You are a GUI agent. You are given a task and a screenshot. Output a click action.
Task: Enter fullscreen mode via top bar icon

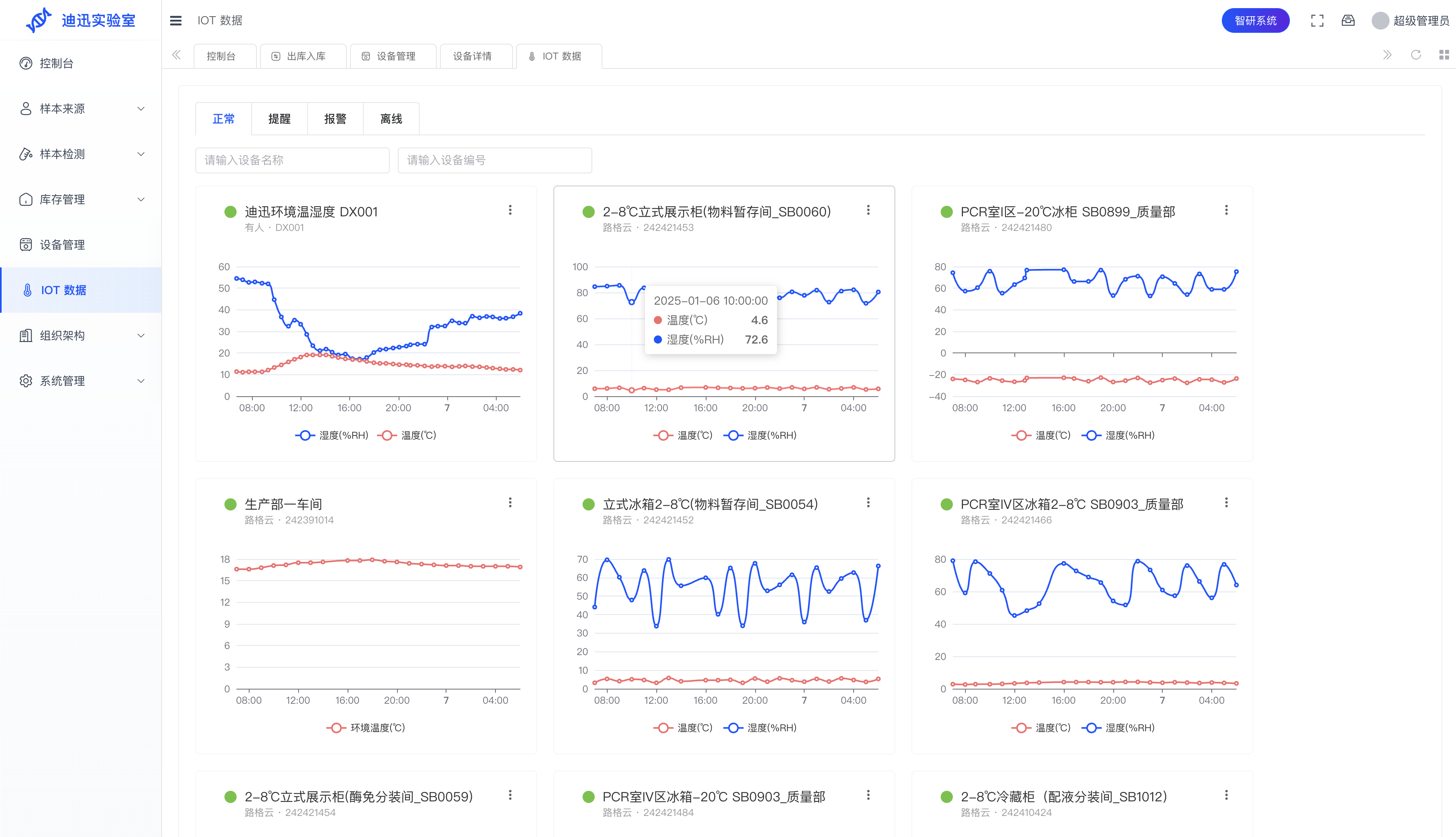tap(1317, 21)
